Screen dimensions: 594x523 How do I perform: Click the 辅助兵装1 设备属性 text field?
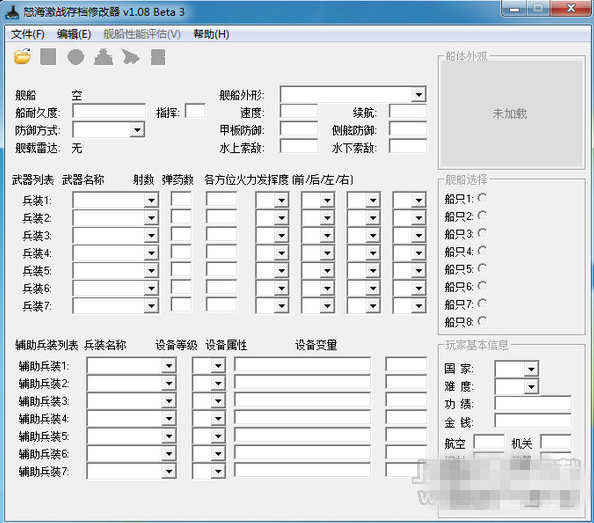point(302,365)
